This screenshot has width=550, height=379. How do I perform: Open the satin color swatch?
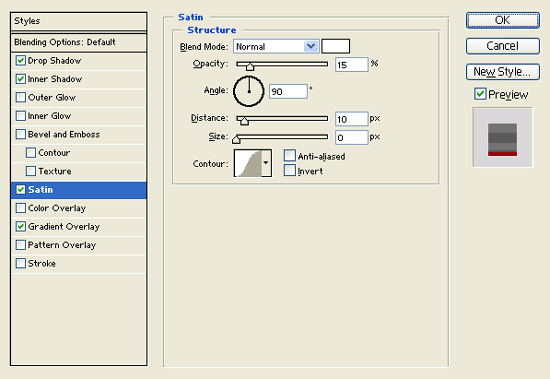(336, 46)
